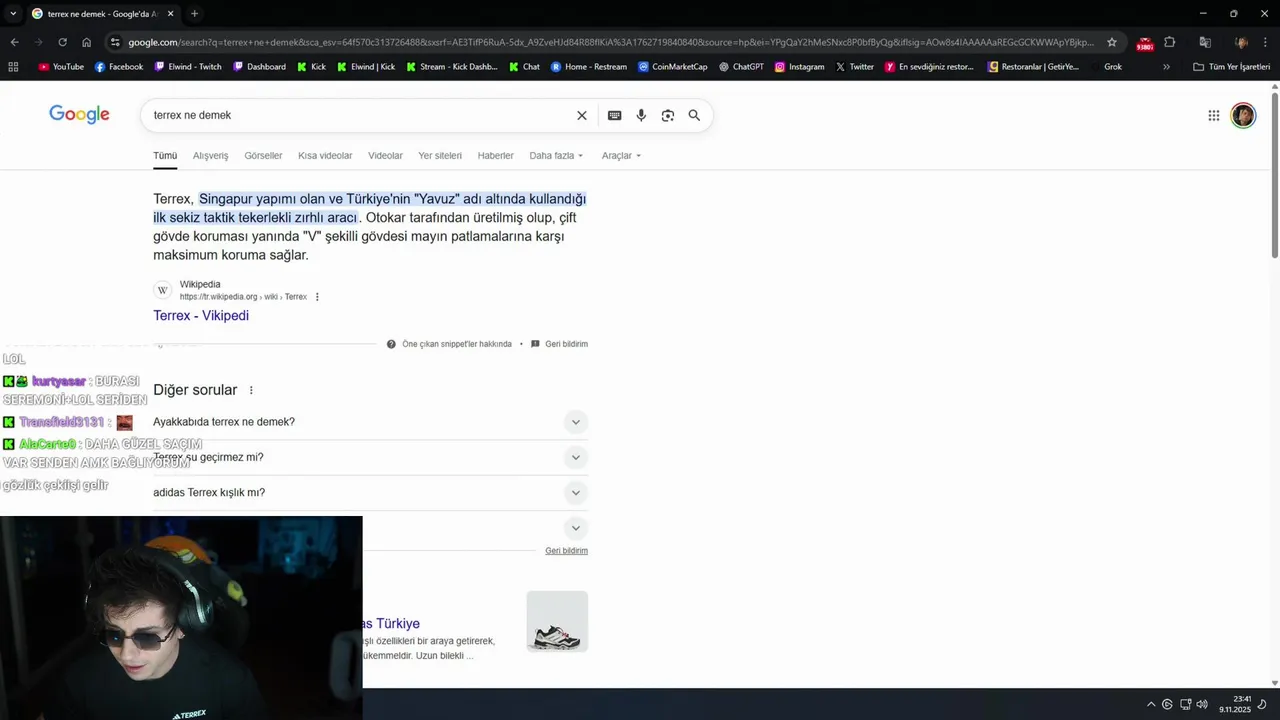
Task: Start a voice search with the microphone
Action: tap(641, 115)
